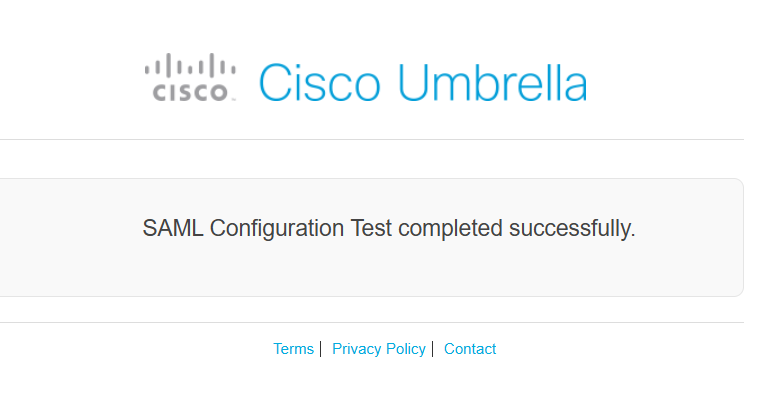
Task: Open the Contact link
Action: [470, 349]
